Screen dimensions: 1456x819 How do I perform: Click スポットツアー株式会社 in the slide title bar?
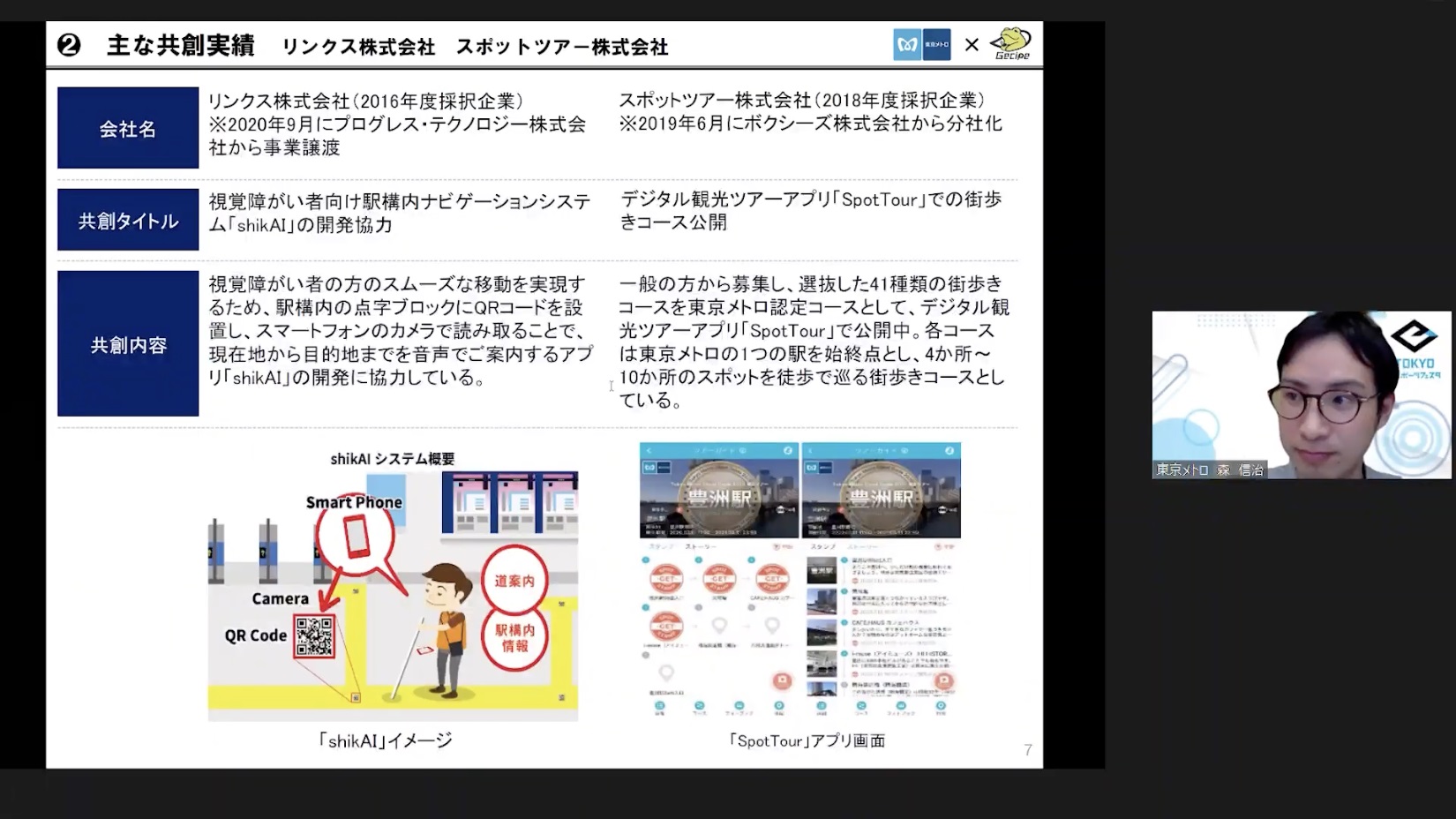[x=562, y=47]
